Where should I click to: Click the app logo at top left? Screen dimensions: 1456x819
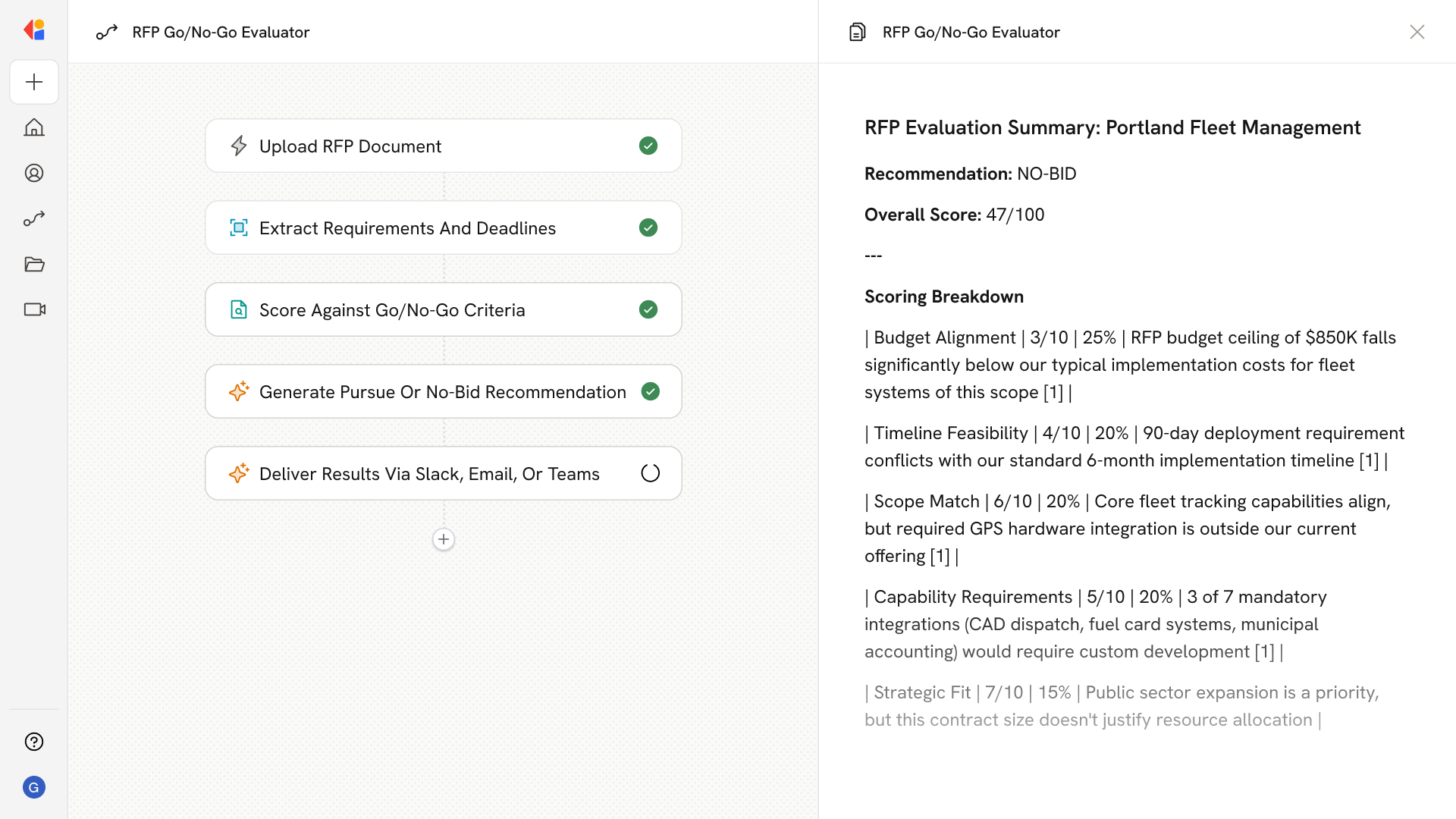[x=34, y=30]
